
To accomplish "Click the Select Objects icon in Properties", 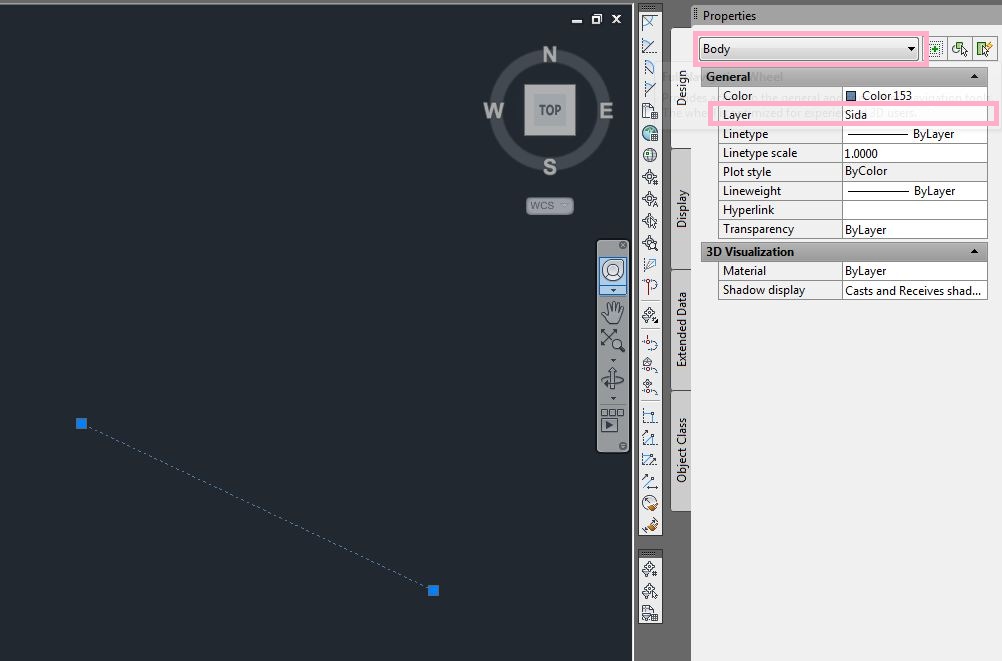I will point(960,48).
